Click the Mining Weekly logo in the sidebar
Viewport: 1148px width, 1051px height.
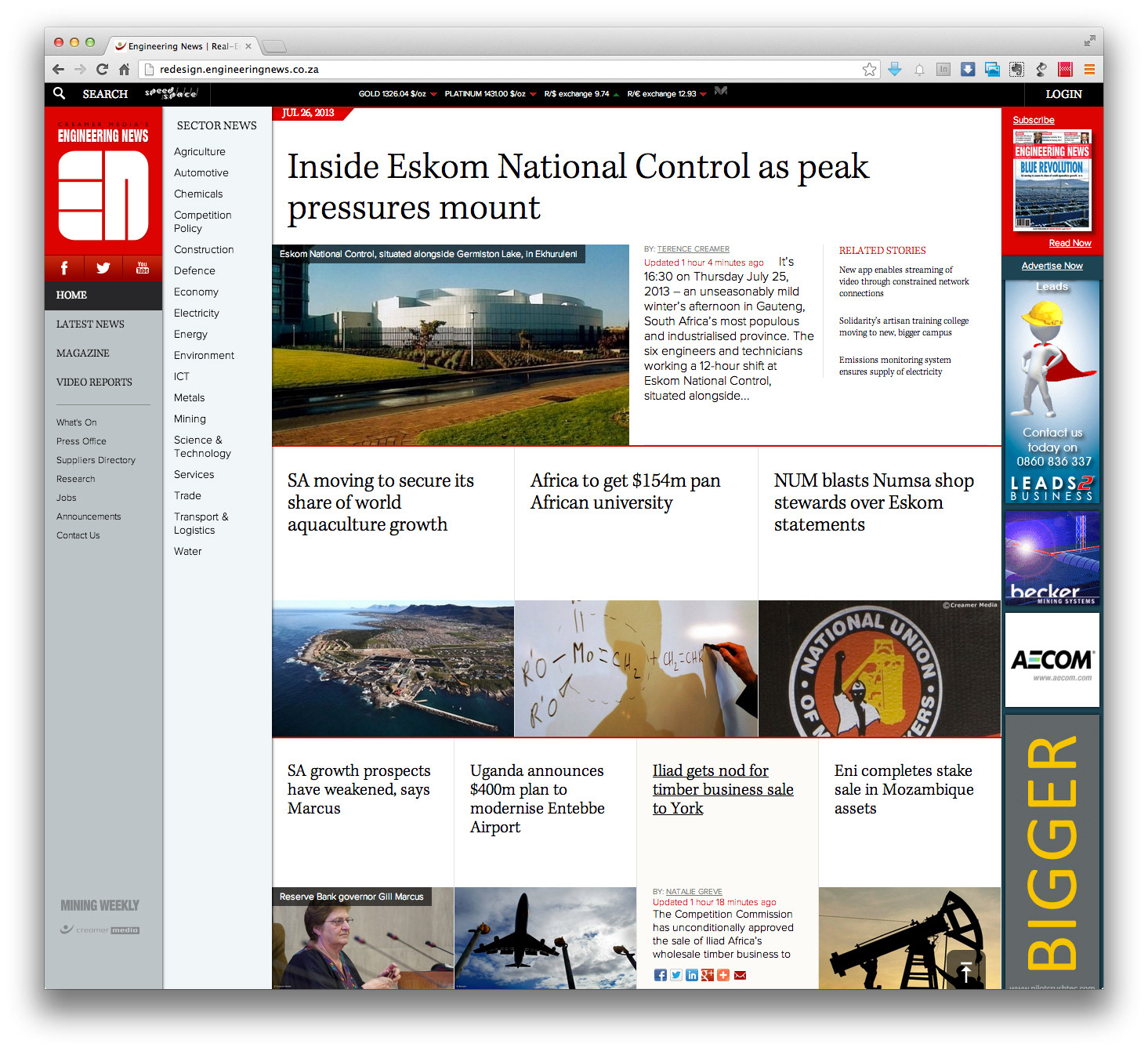point(100,905)
